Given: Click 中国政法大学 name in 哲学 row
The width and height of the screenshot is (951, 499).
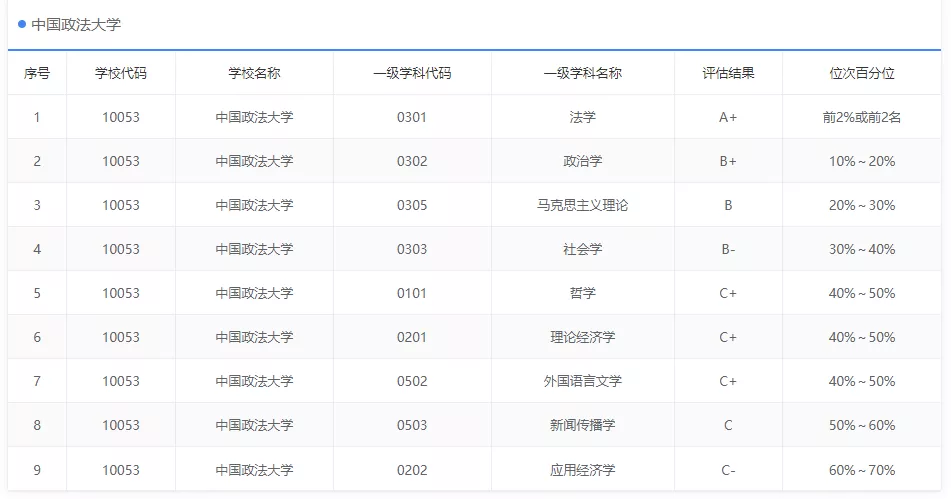Looking at the screenshot, I should coord(254,293).
